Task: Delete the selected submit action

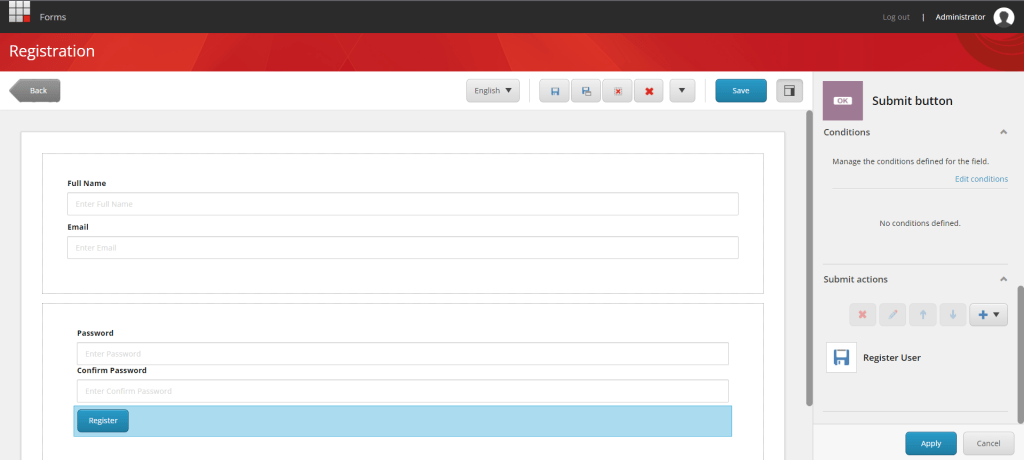Action: (x=862, y=314)
